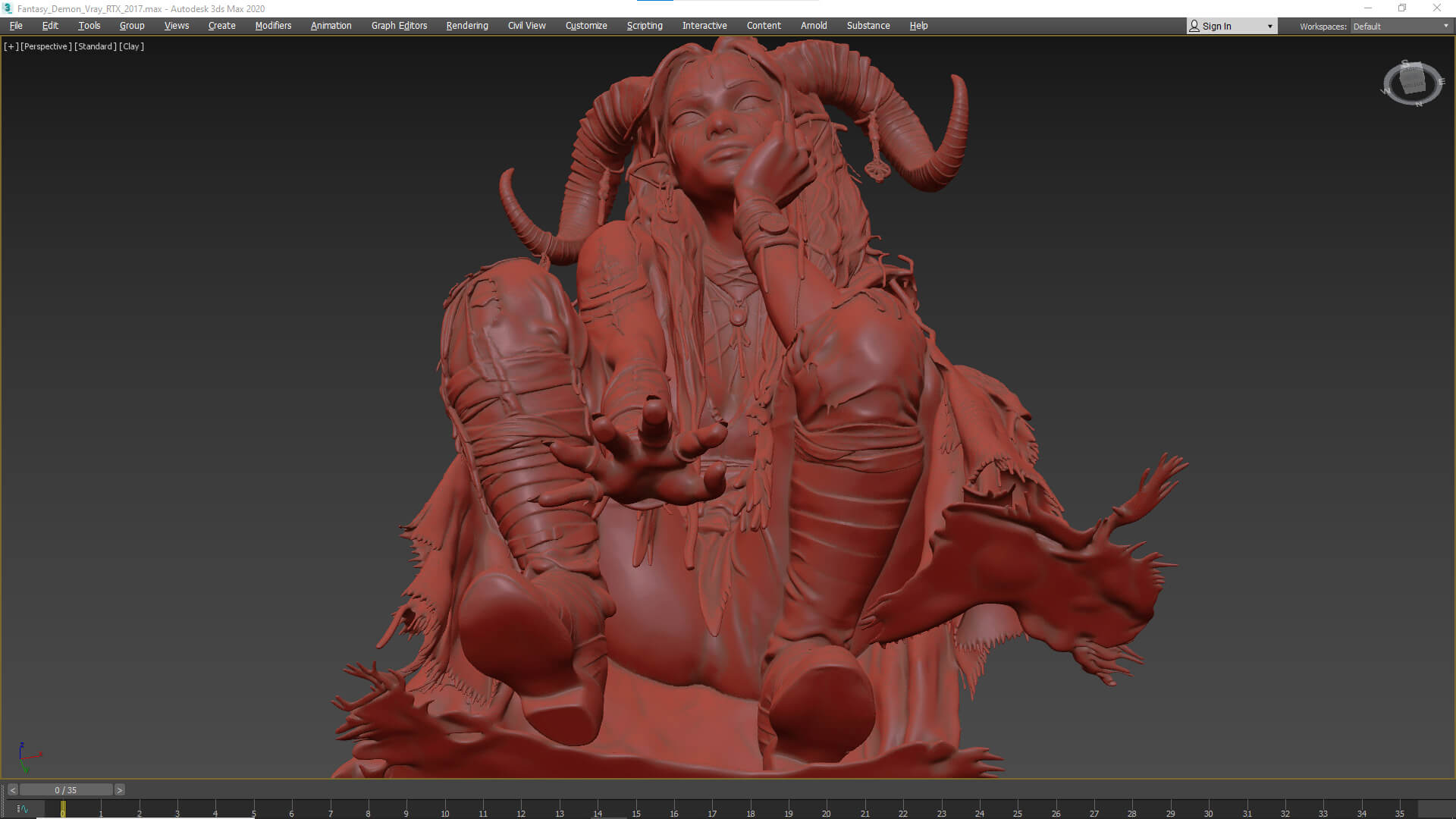Screen dimensions: 1456x819
Task: Open the Standard shading label menu
Action: tap(96, 46)
